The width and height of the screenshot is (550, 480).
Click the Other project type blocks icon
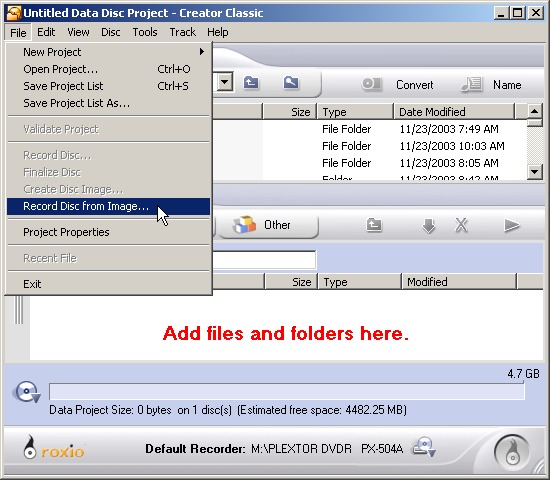pyautogui.click(x=244, y=225)
